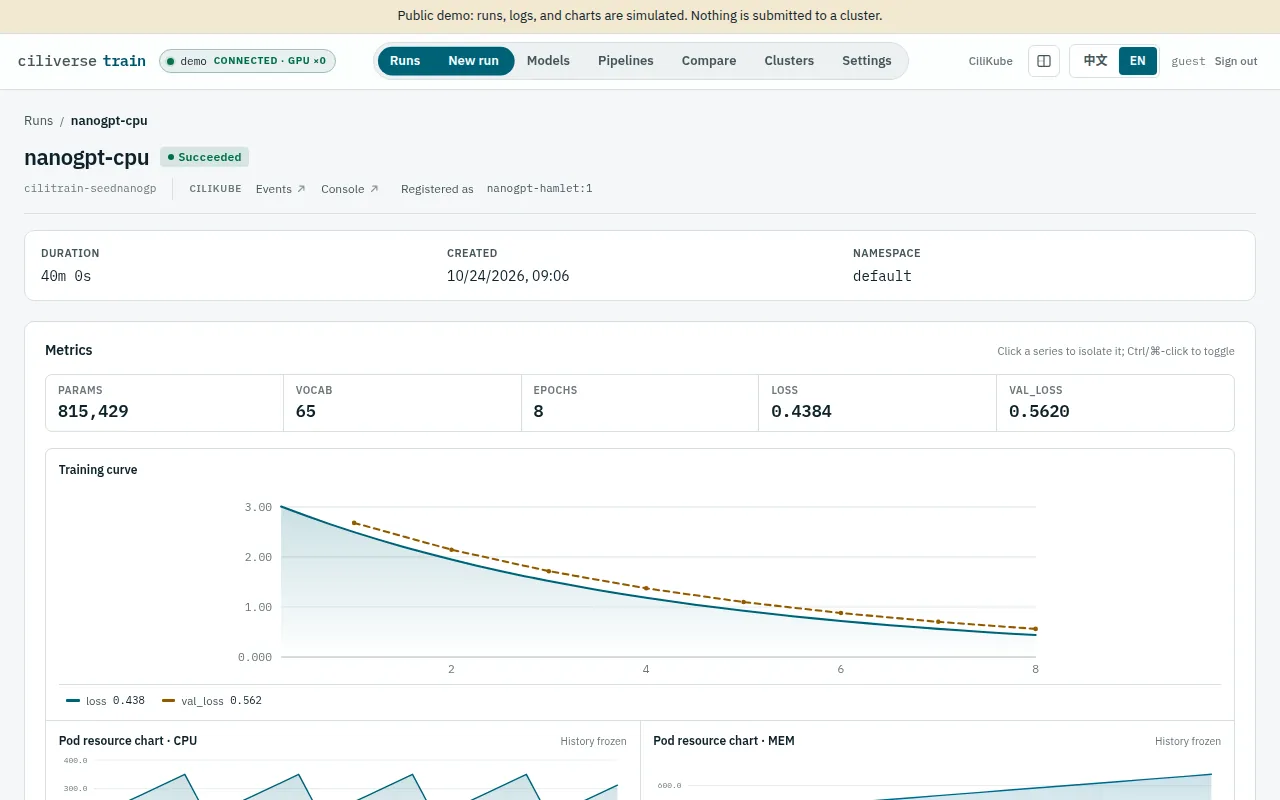Screen dimensions: 1280x800
Task: Click the Metrics section heading
Action: [x=69, y=350]
